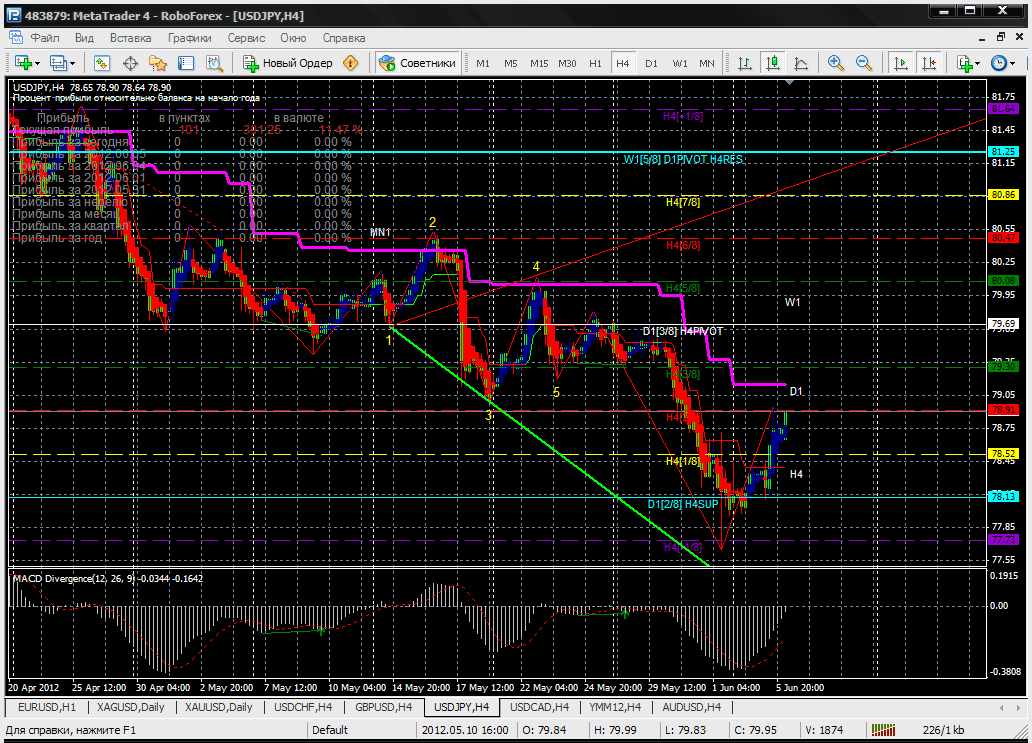Launch the Strategy Tester magnifier icon

coord(215,63)
